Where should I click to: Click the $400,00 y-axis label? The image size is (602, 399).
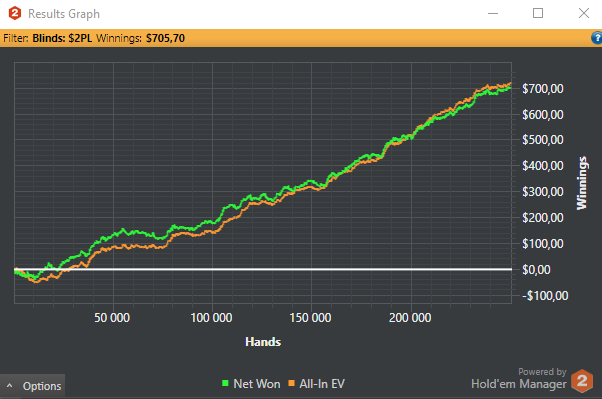[542, 166]
